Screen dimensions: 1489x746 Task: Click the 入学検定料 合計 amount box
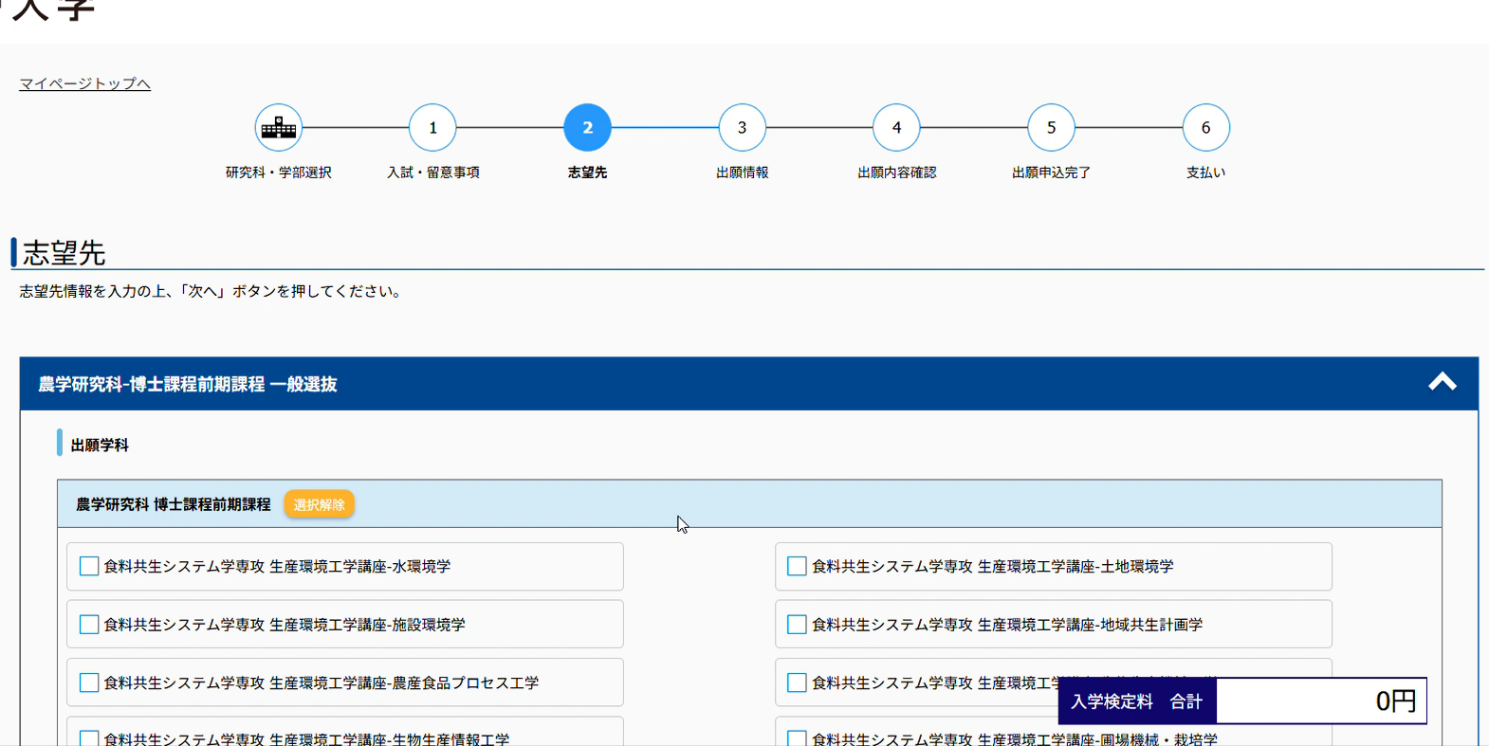click(1320, 702)
